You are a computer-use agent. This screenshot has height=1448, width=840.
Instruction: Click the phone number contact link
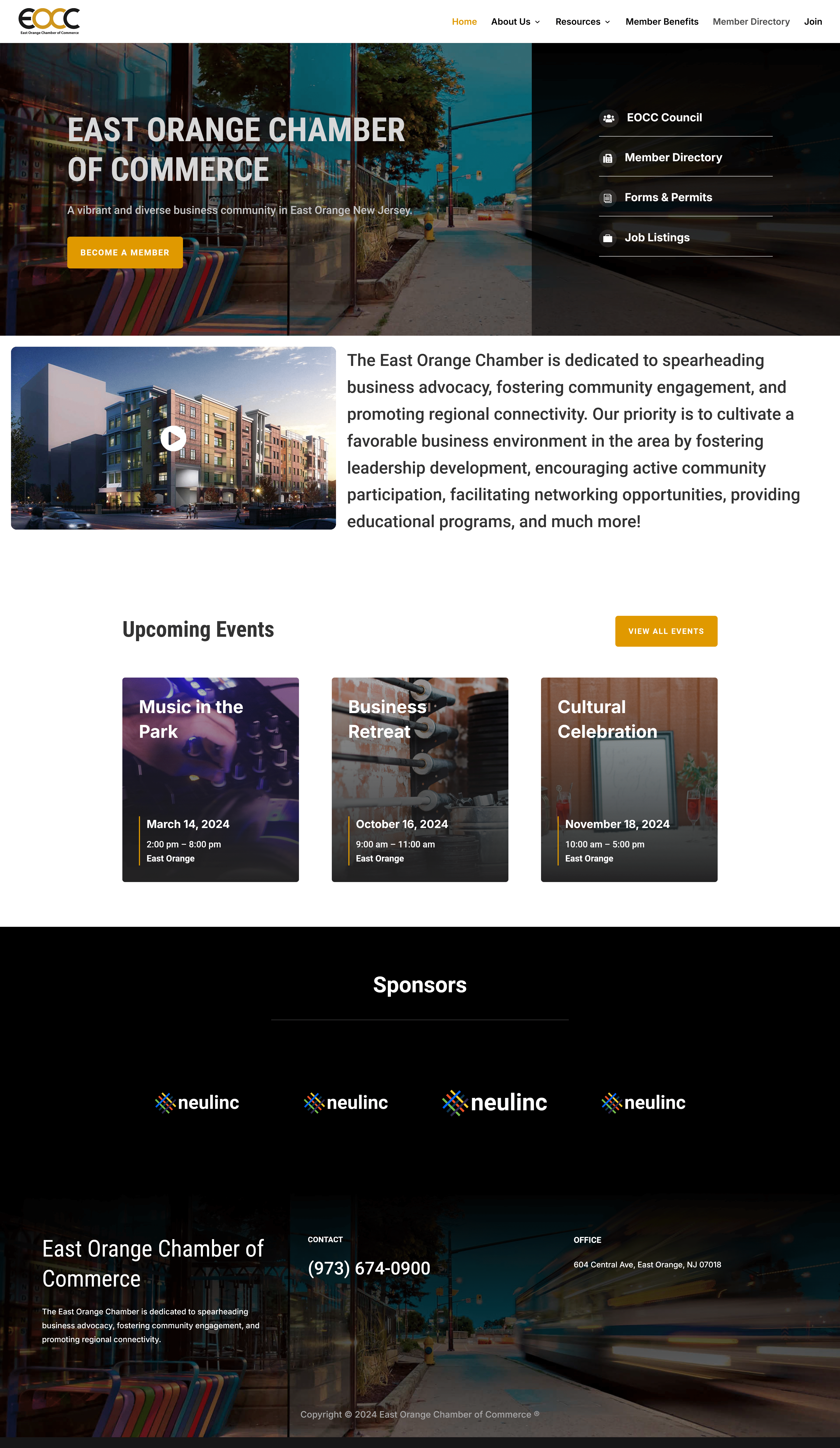(370, 1268)
